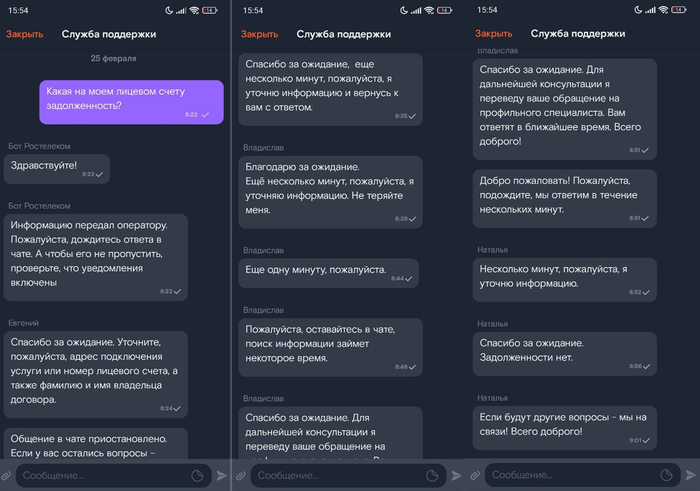
Task: Focus the Сообщение input field in right chat
Action: click(570, 476)
